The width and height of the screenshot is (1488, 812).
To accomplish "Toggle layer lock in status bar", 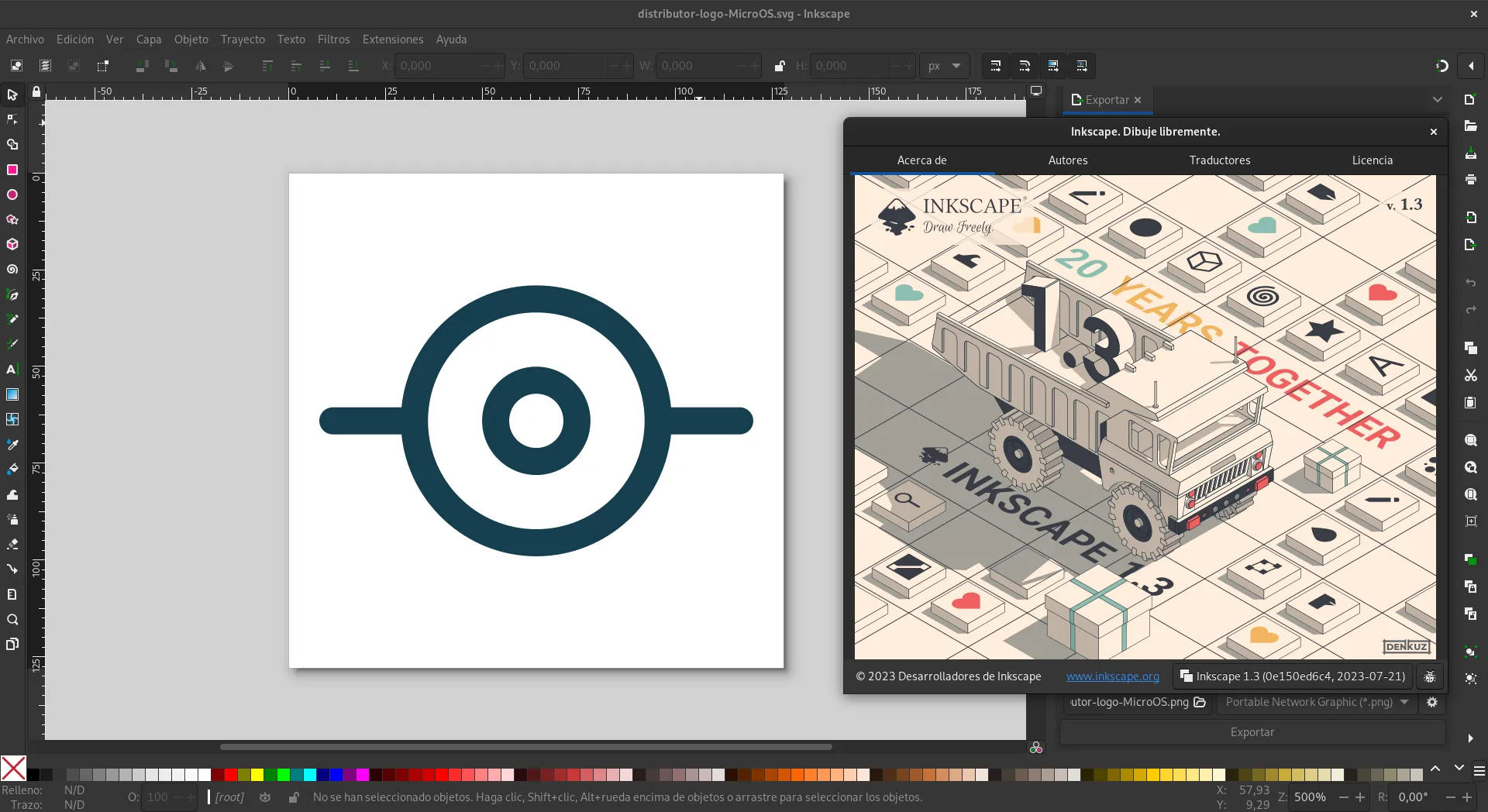I will point(294,797).
